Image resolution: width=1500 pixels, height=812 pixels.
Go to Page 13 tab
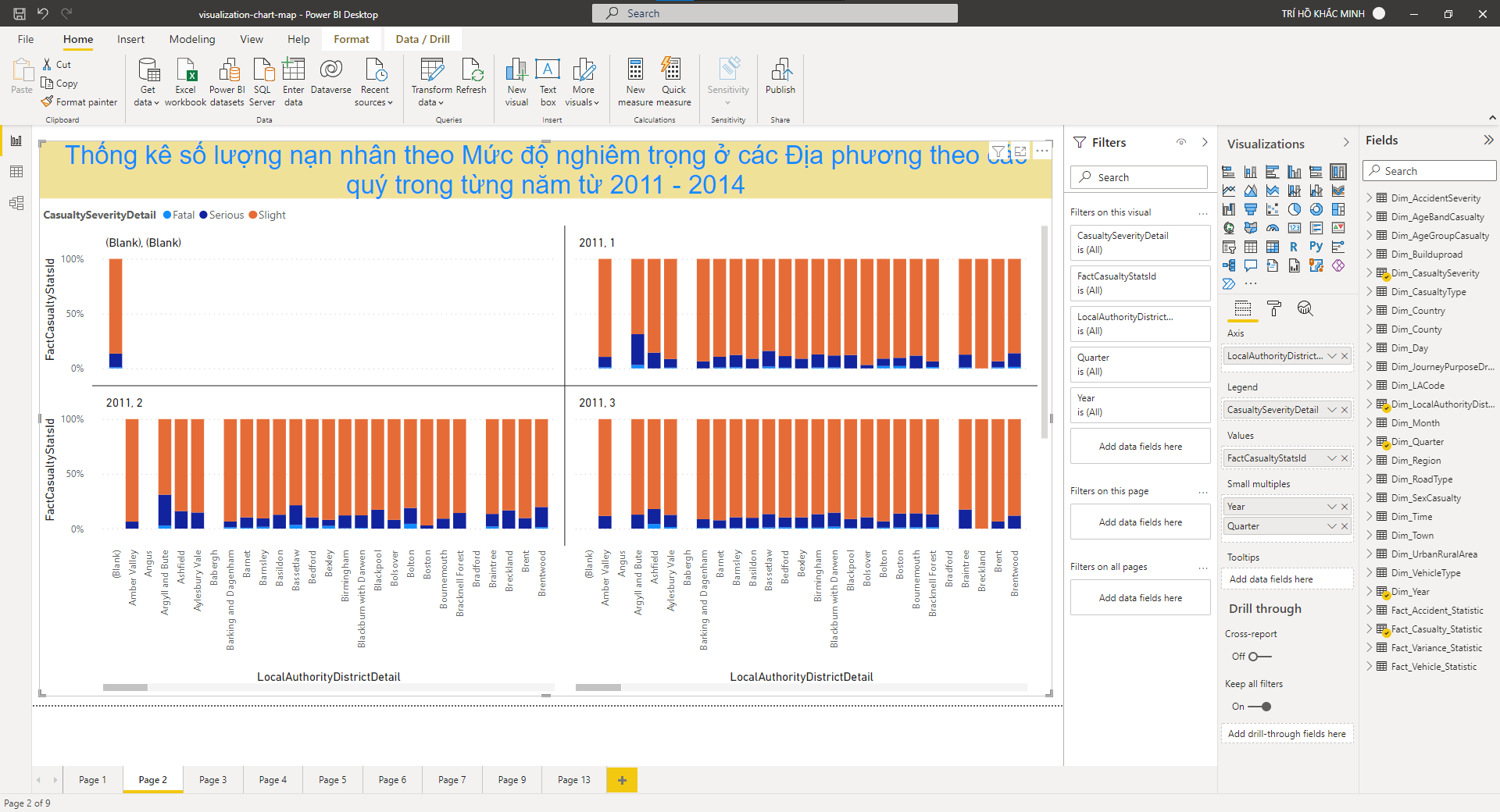[574, 780]
